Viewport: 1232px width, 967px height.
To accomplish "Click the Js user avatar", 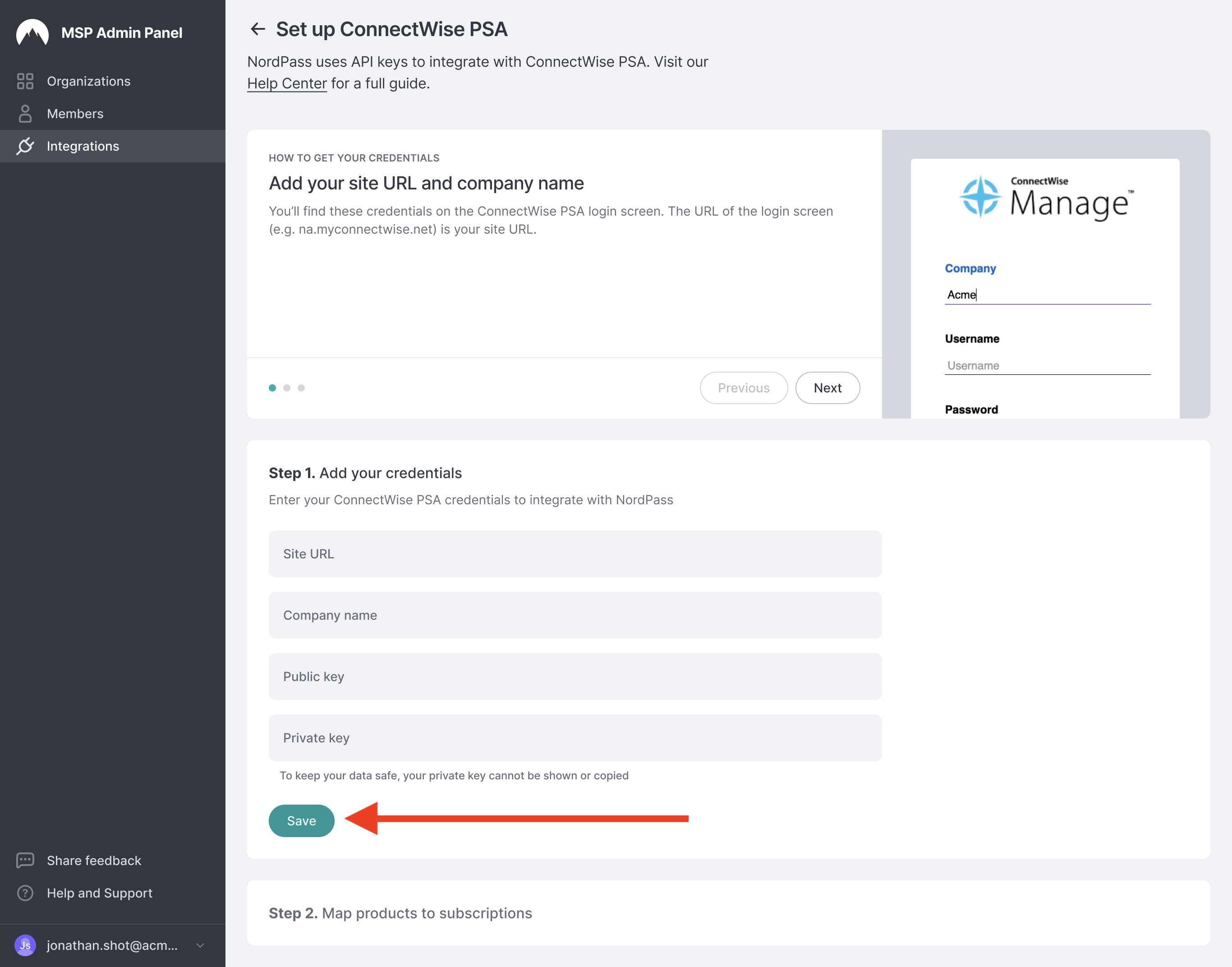I will pos(25,945).
